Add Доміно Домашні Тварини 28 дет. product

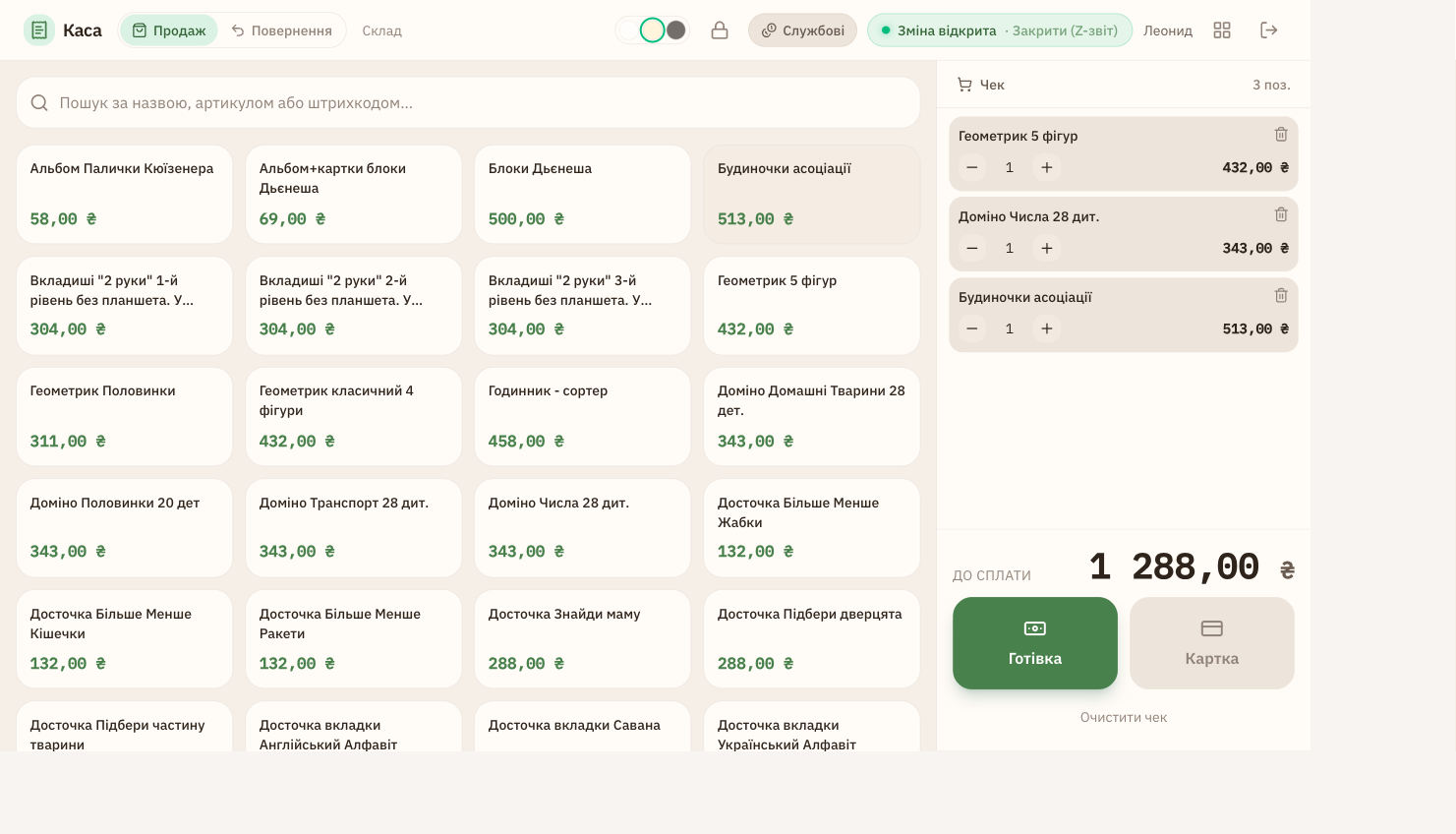[812, 417]
